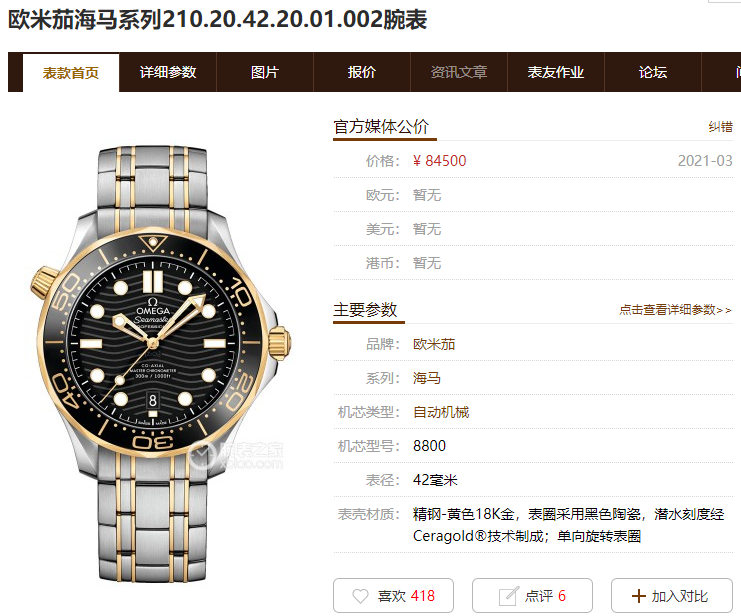741x616 pixels.
Task: Switch to the 详细参数 tab
Action: [x=168, y=72]
